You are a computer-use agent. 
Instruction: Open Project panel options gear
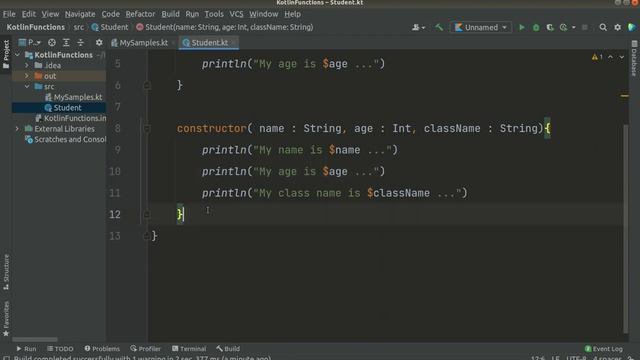(99, 42)
